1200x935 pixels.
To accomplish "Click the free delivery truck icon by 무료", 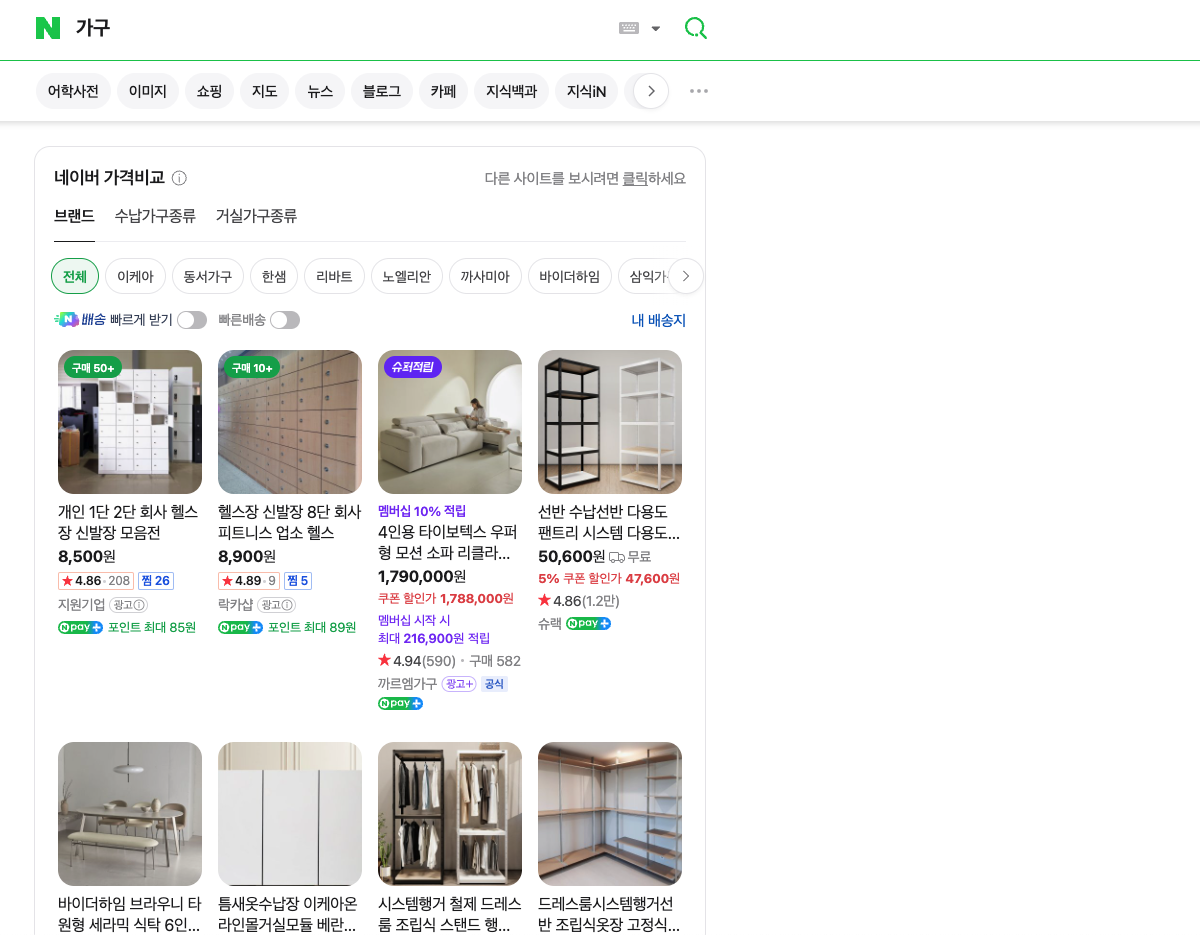I will pyautogui.click(x=617, y=557).
